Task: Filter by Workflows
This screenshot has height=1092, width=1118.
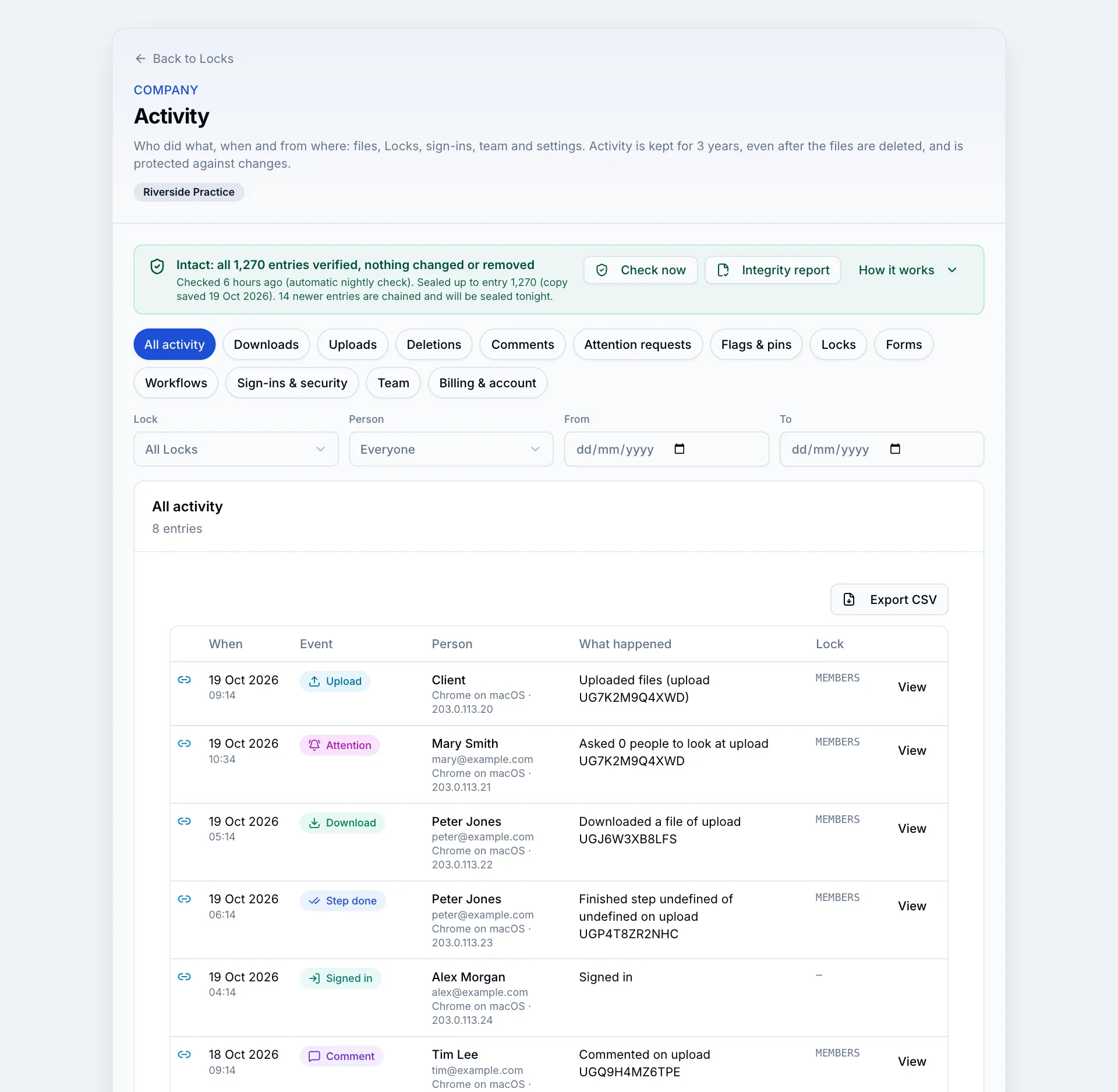Action: pyautogui.click(x=176, y=383)
